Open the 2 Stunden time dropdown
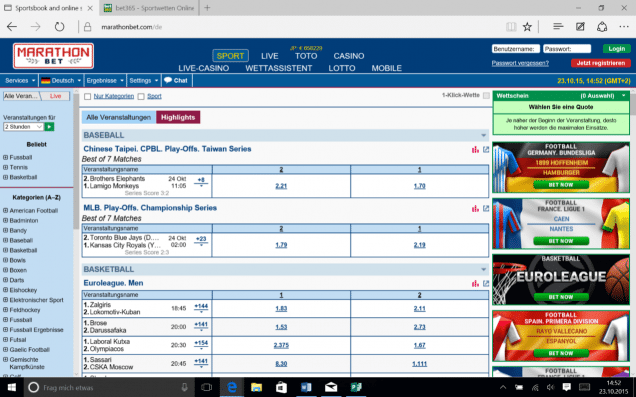The height and width of the screenshot is (397, 636). click(24, 127)
